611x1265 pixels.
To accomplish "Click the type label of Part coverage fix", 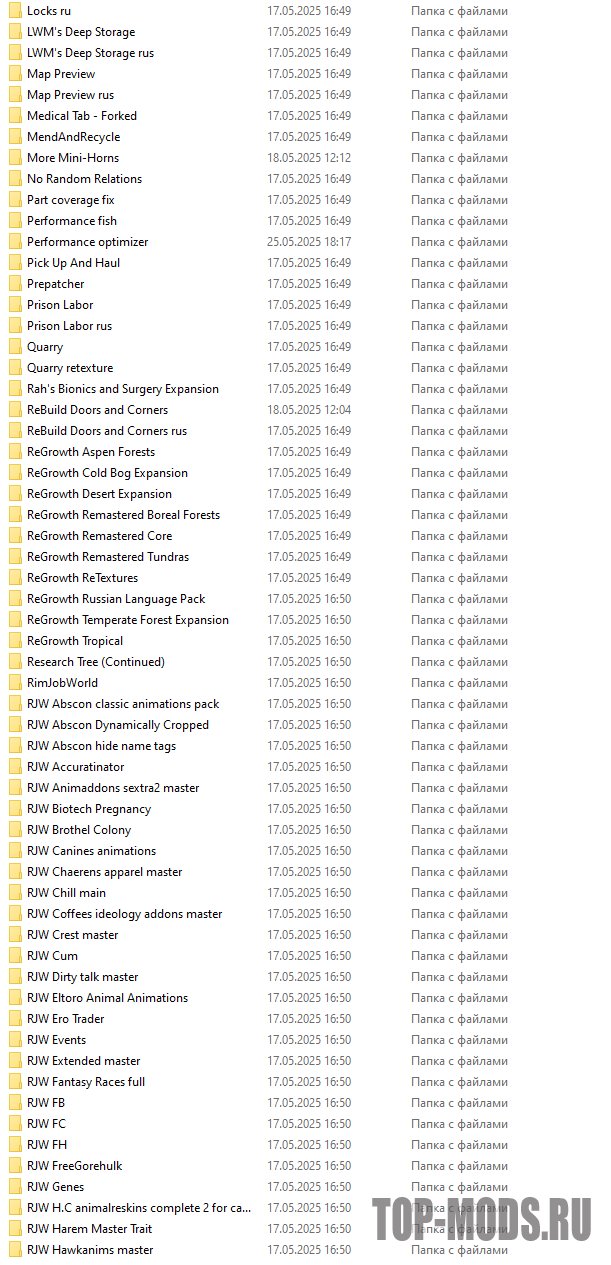I will 459,200.
